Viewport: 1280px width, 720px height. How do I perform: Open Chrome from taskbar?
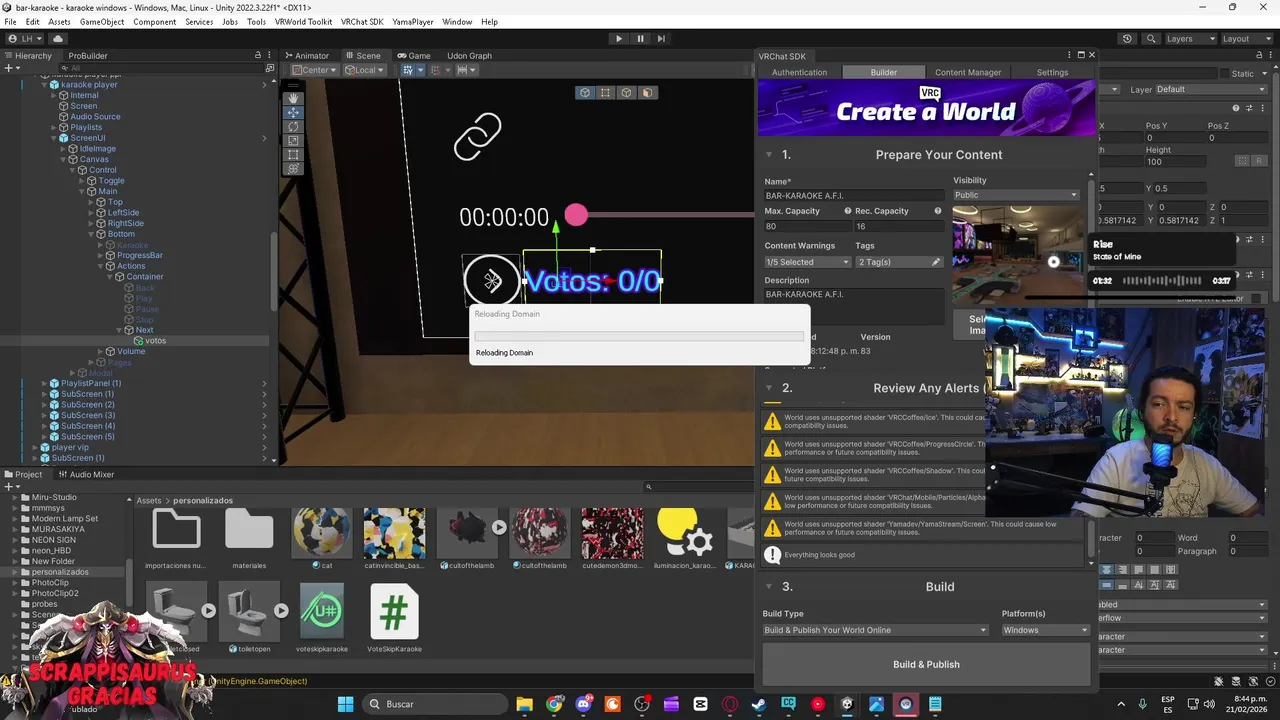(x=554, y=704)
